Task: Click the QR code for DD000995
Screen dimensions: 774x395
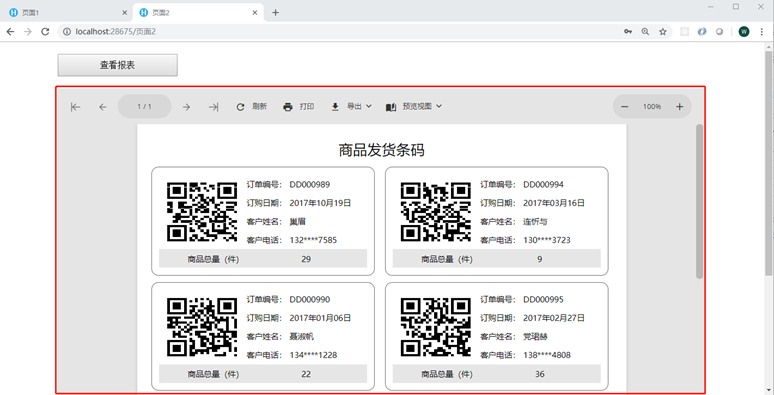Action: [x=435, y=327]
